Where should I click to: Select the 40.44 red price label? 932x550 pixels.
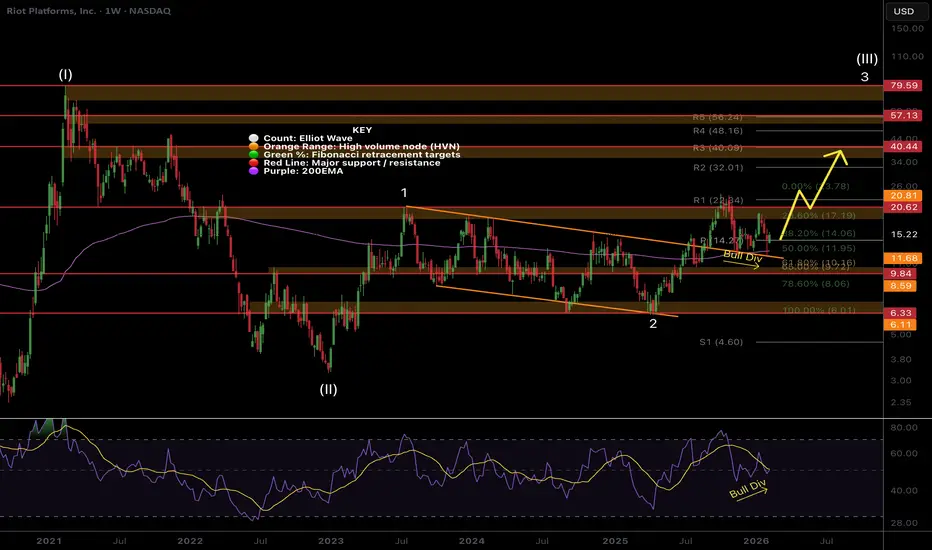[904, 146]
